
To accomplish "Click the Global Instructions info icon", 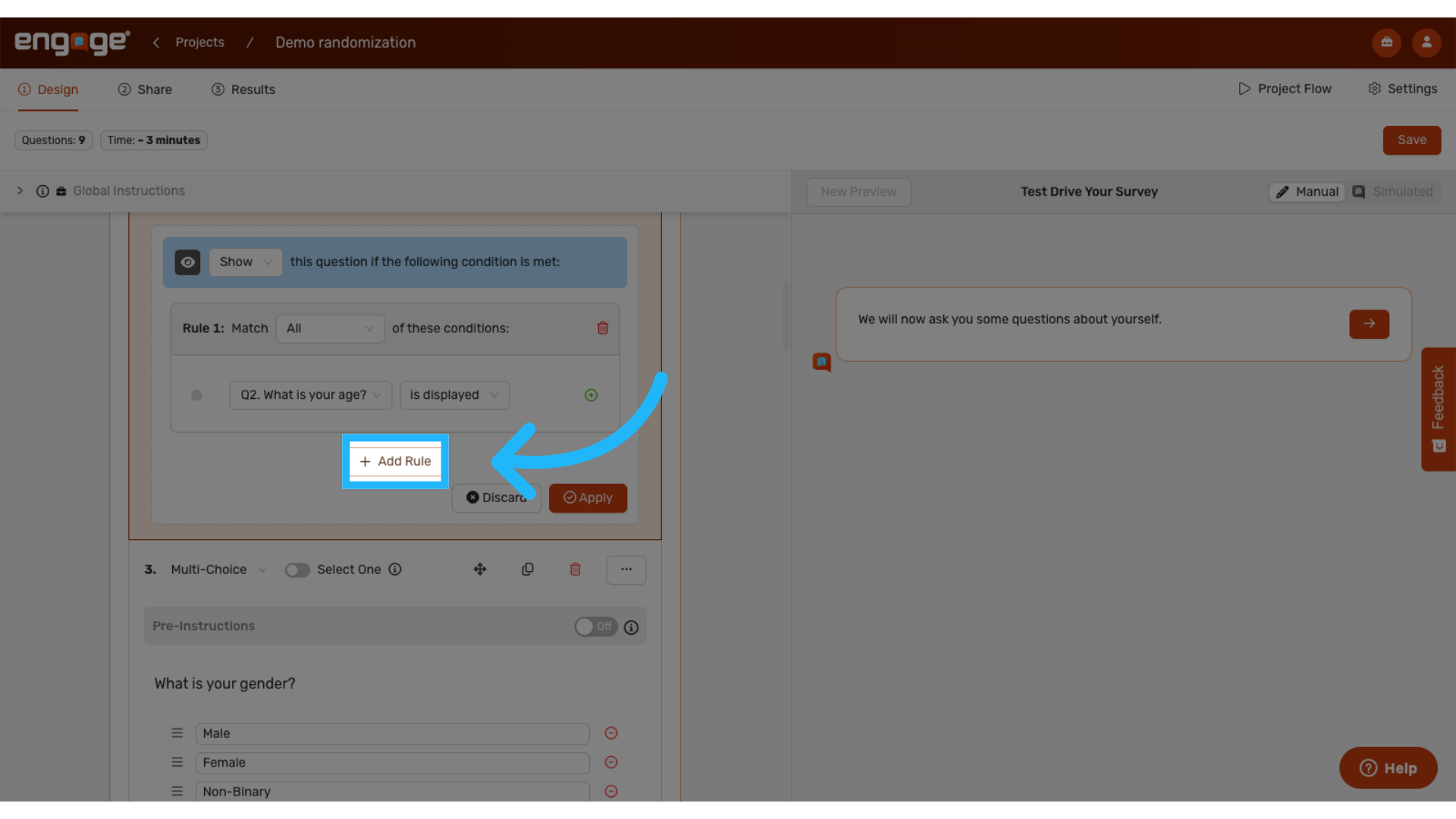I will 42,191.
